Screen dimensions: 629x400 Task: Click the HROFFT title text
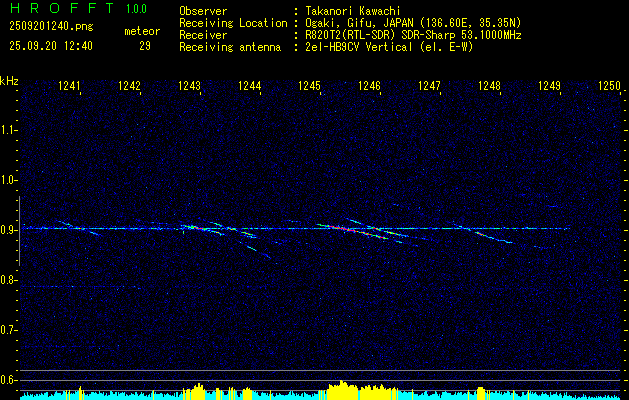click(61, 8)
